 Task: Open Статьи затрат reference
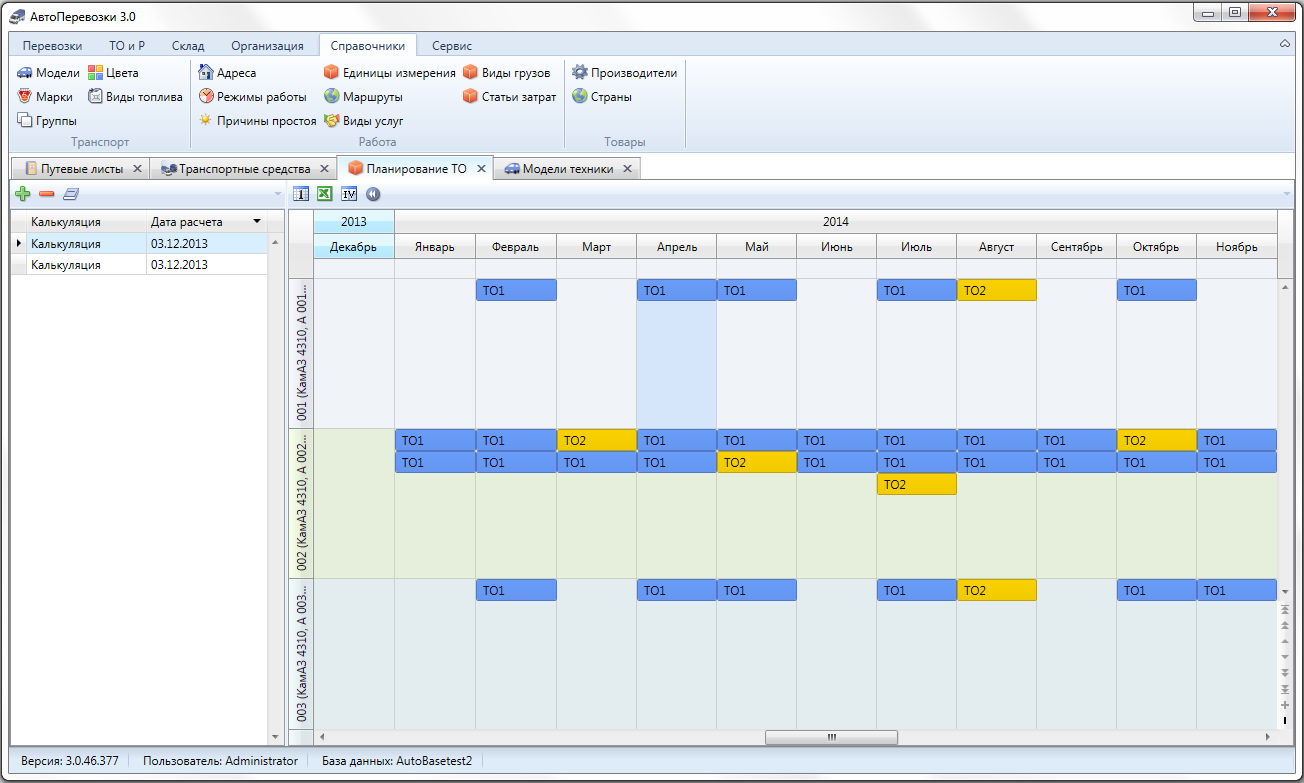510,97
